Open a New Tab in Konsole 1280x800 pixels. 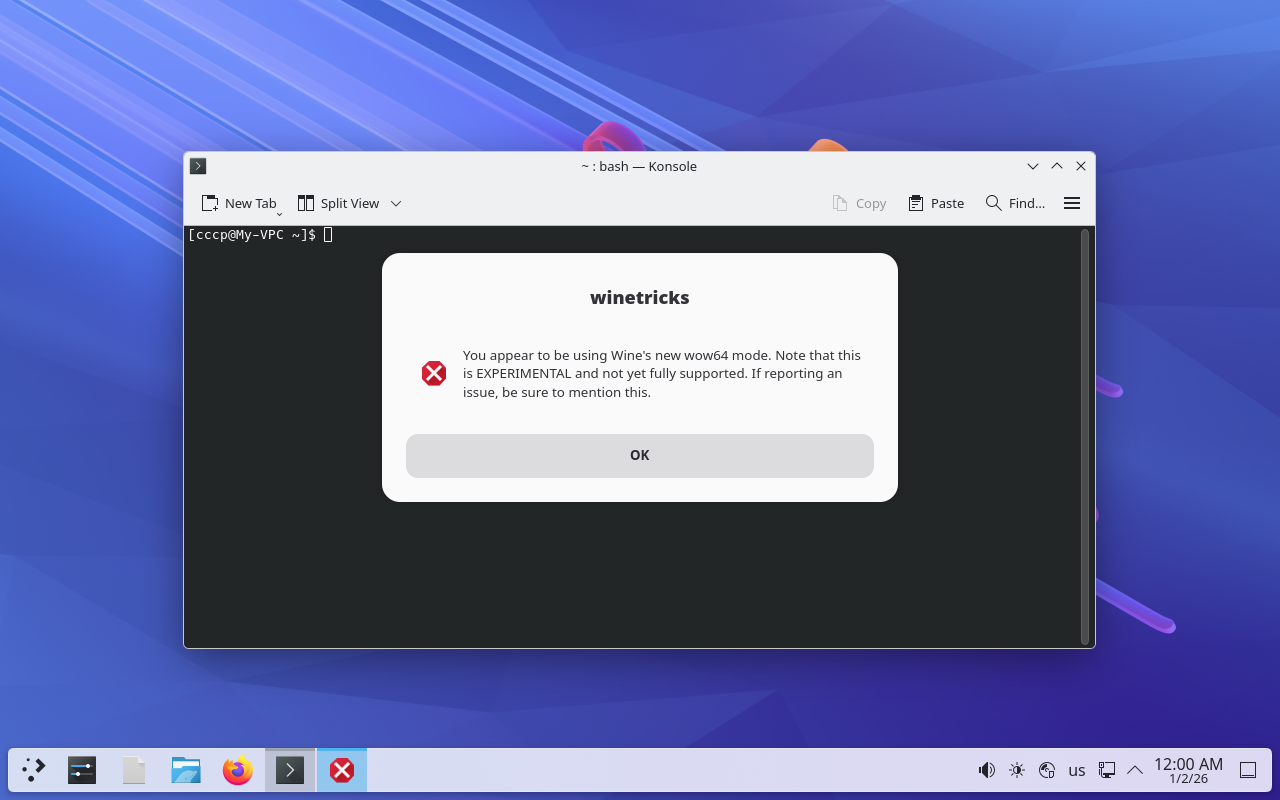point(238,203)
